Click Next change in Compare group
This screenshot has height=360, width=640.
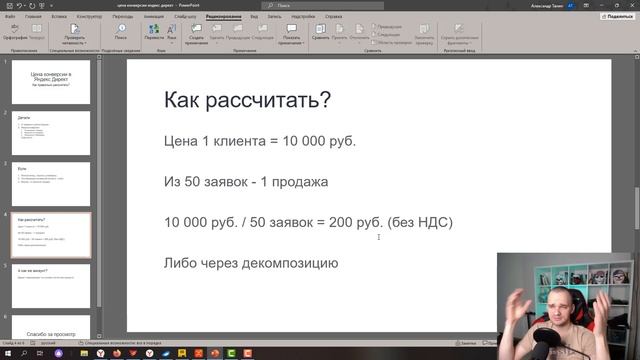[x=386, y=34]
